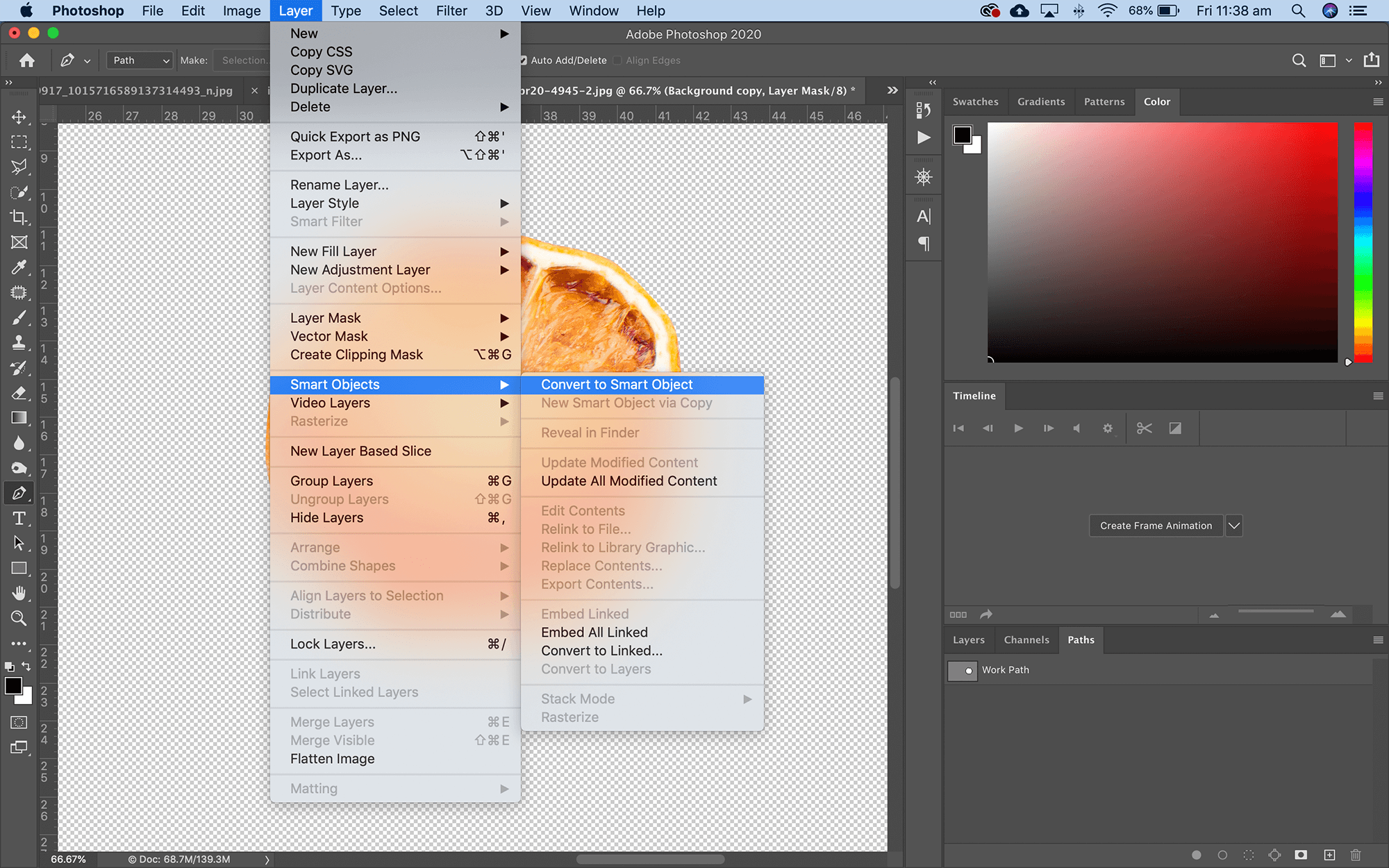Choose Convert to Smart Object
Viewport: 1389px width, 868px height.
click(642, 385)
